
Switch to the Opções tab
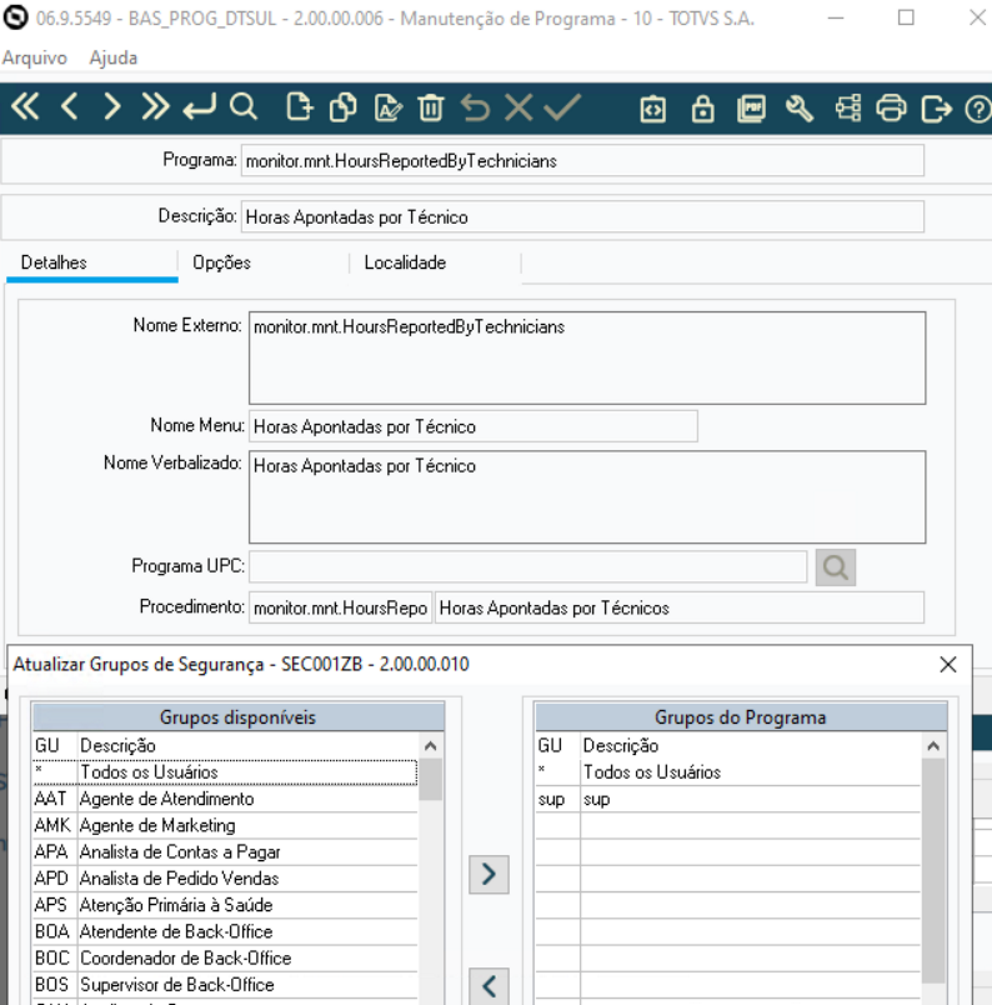tap(221, 263)
